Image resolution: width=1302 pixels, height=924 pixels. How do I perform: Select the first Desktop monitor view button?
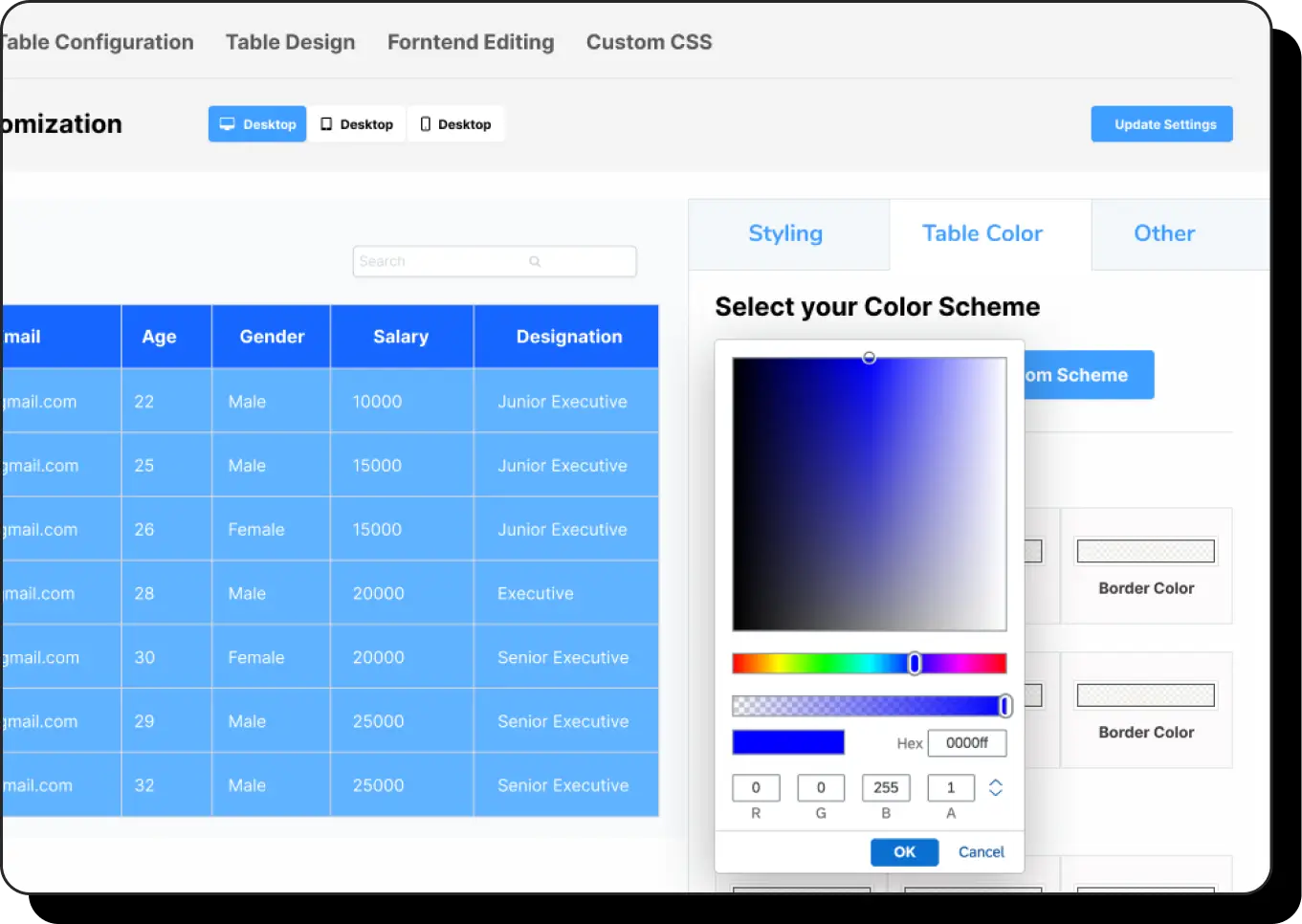tap(257, 124)
